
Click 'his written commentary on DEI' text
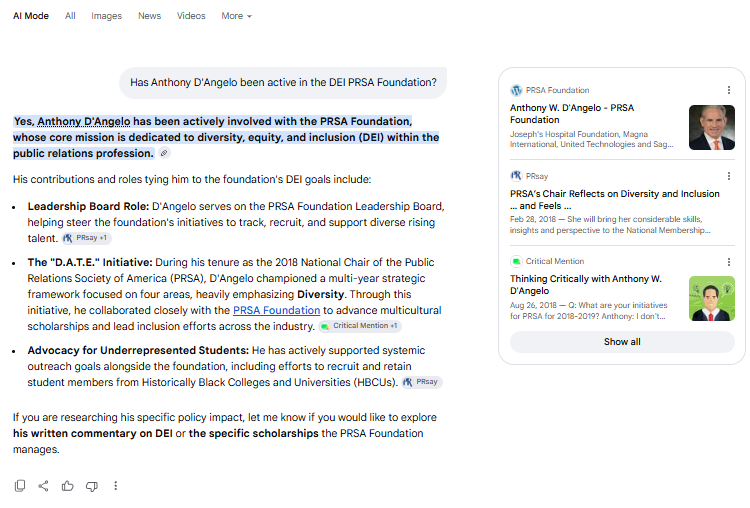92,433
